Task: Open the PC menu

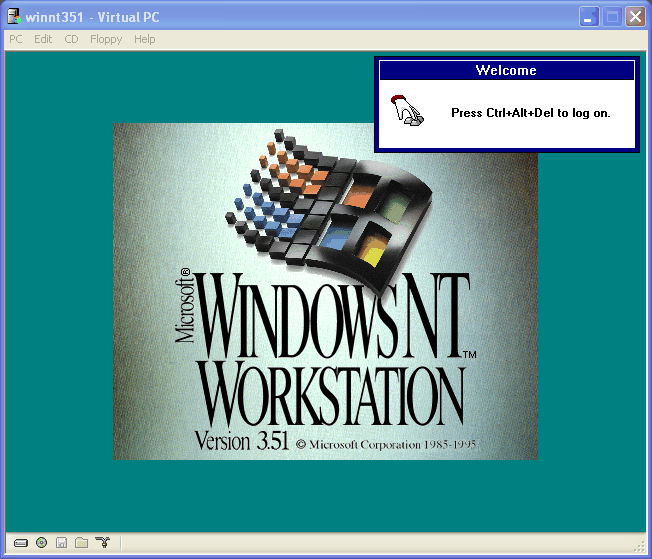Action: (x=16, y=39)
